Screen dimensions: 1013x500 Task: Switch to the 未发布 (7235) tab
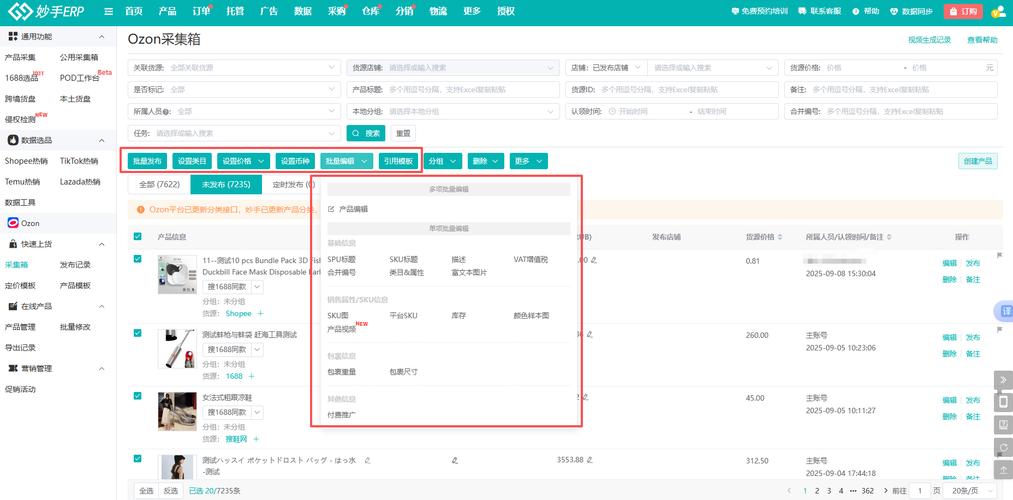(x=226, y=184)
